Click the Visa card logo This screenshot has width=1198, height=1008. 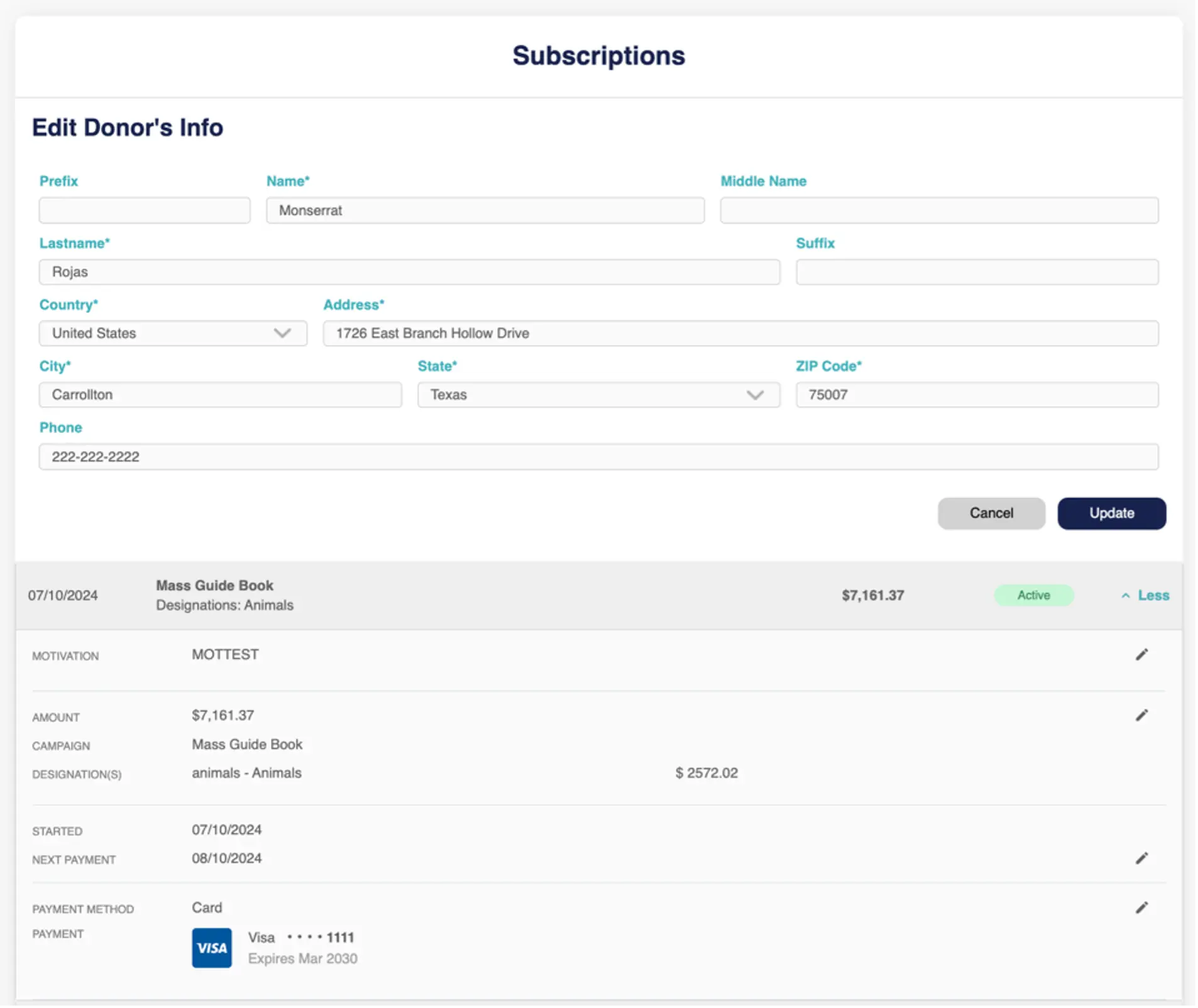pyautogui.click(x=212, y=948)
